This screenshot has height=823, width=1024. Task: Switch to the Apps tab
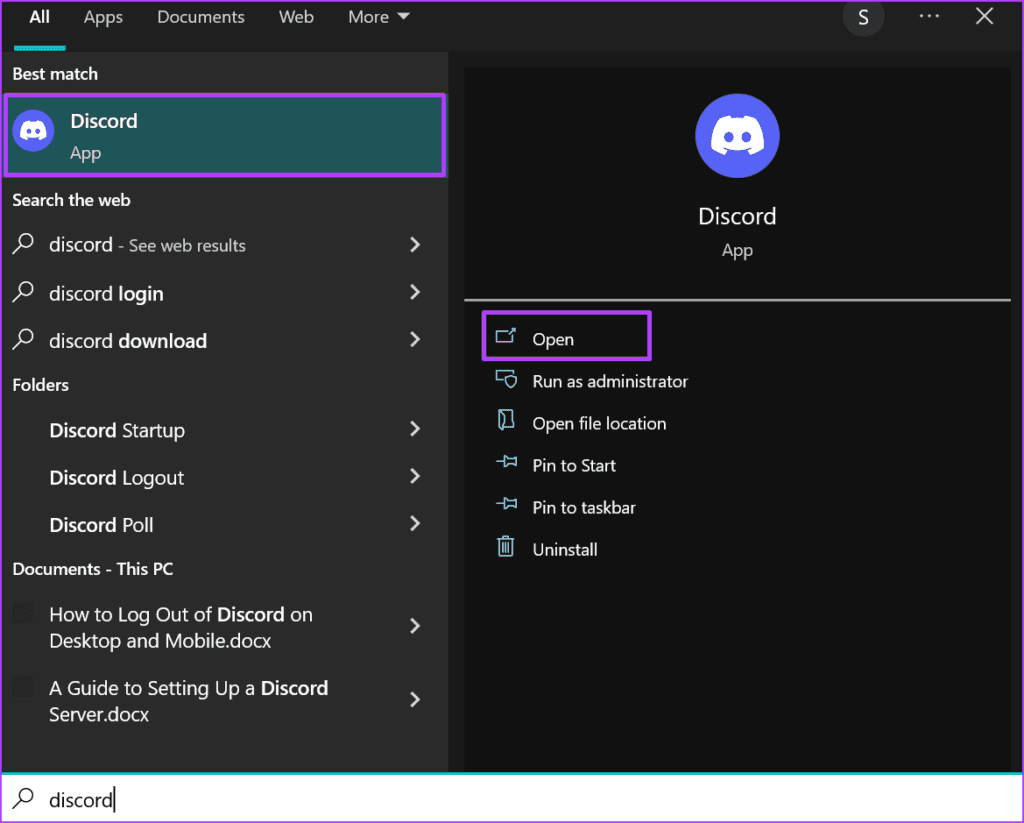coord(102,16)
